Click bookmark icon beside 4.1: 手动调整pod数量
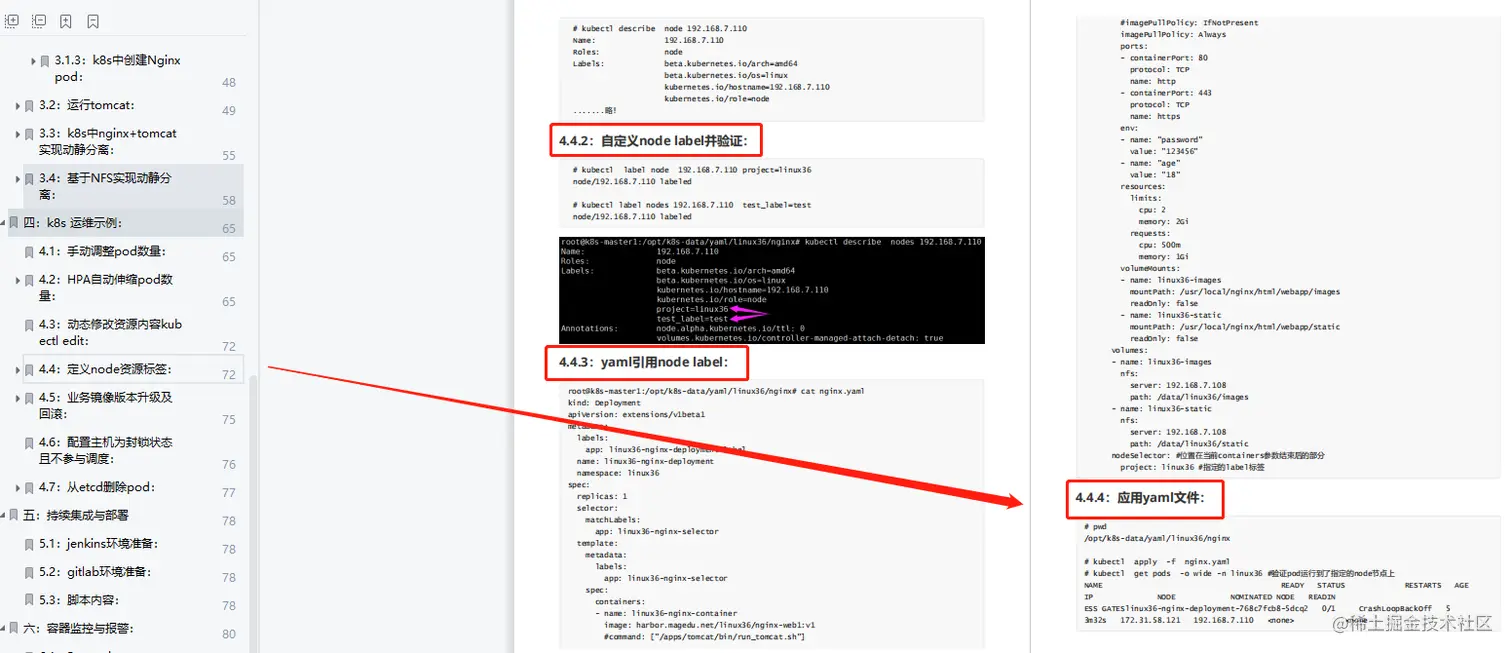1512x653 pixels. click(x=29, y=251)
